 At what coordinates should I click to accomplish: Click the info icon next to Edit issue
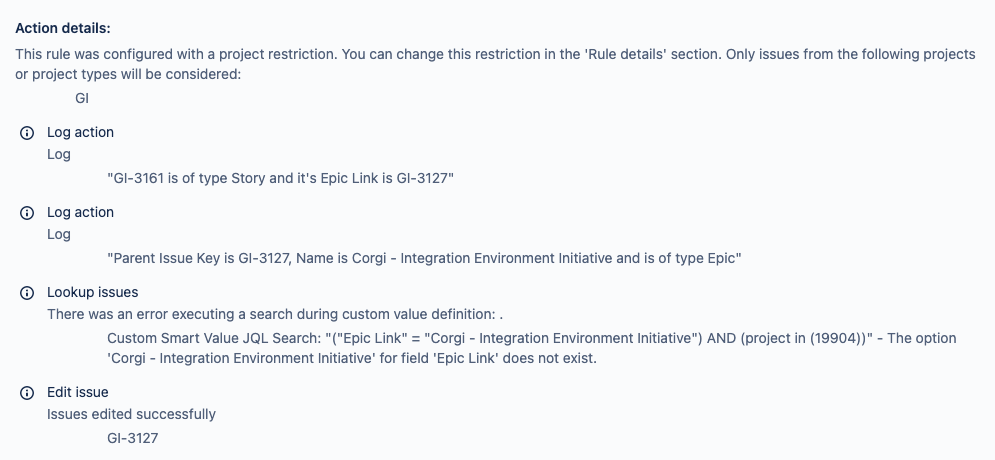[x=27, y=393]
